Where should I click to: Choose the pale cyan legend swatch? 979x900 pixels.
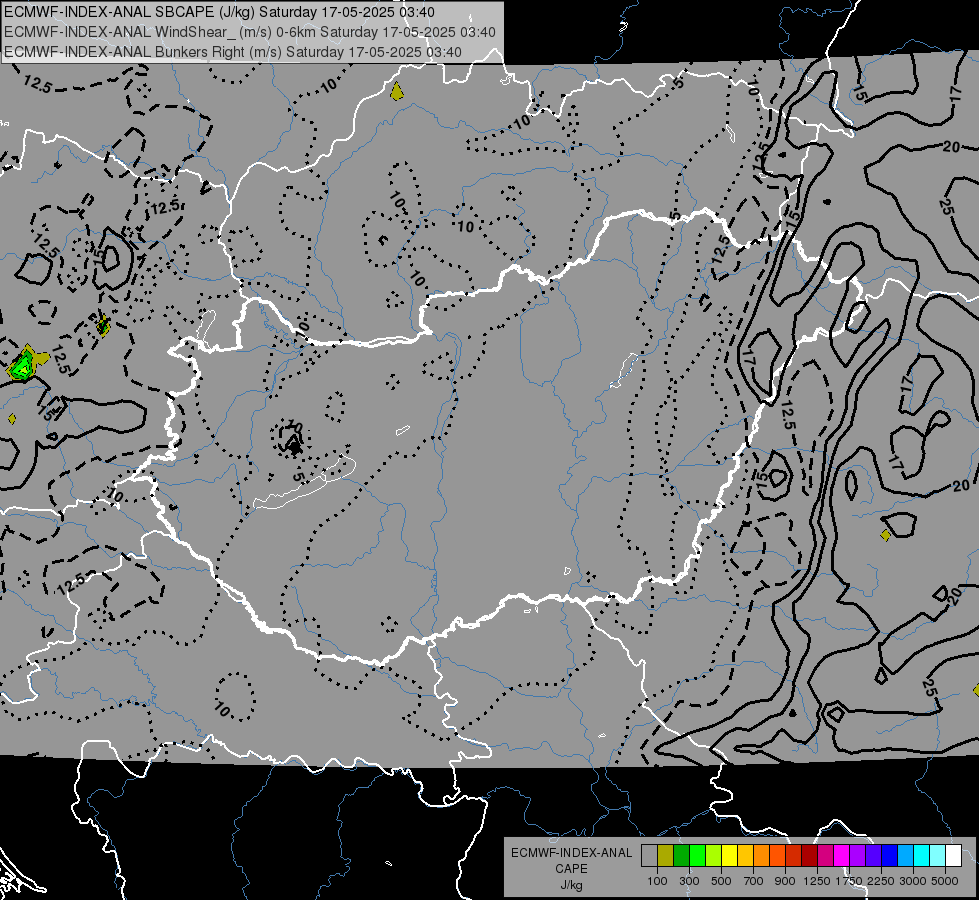(x=938, y=855)
